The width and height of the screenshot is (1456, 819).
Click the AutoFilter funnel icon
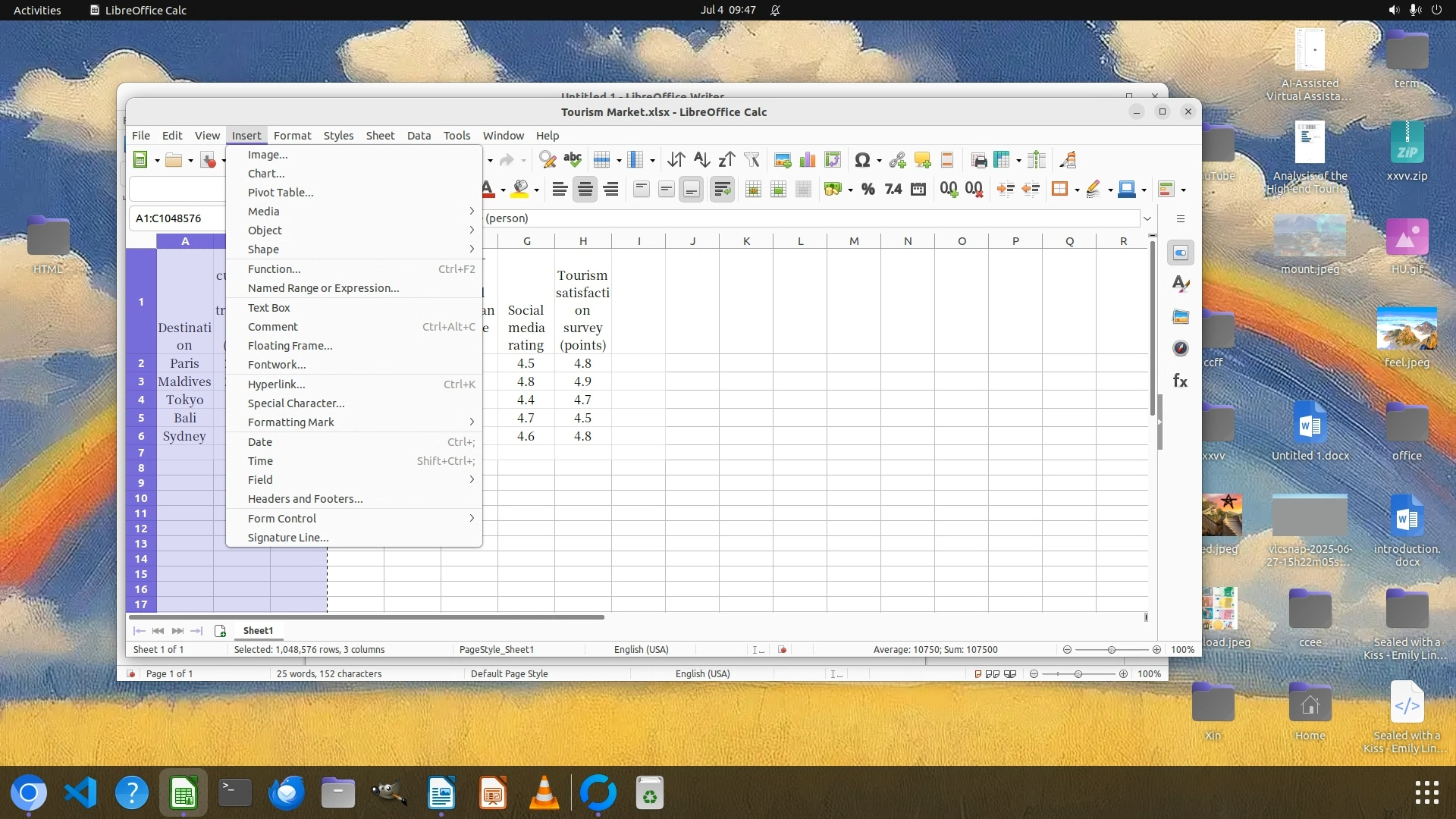[x=752, y=160]
